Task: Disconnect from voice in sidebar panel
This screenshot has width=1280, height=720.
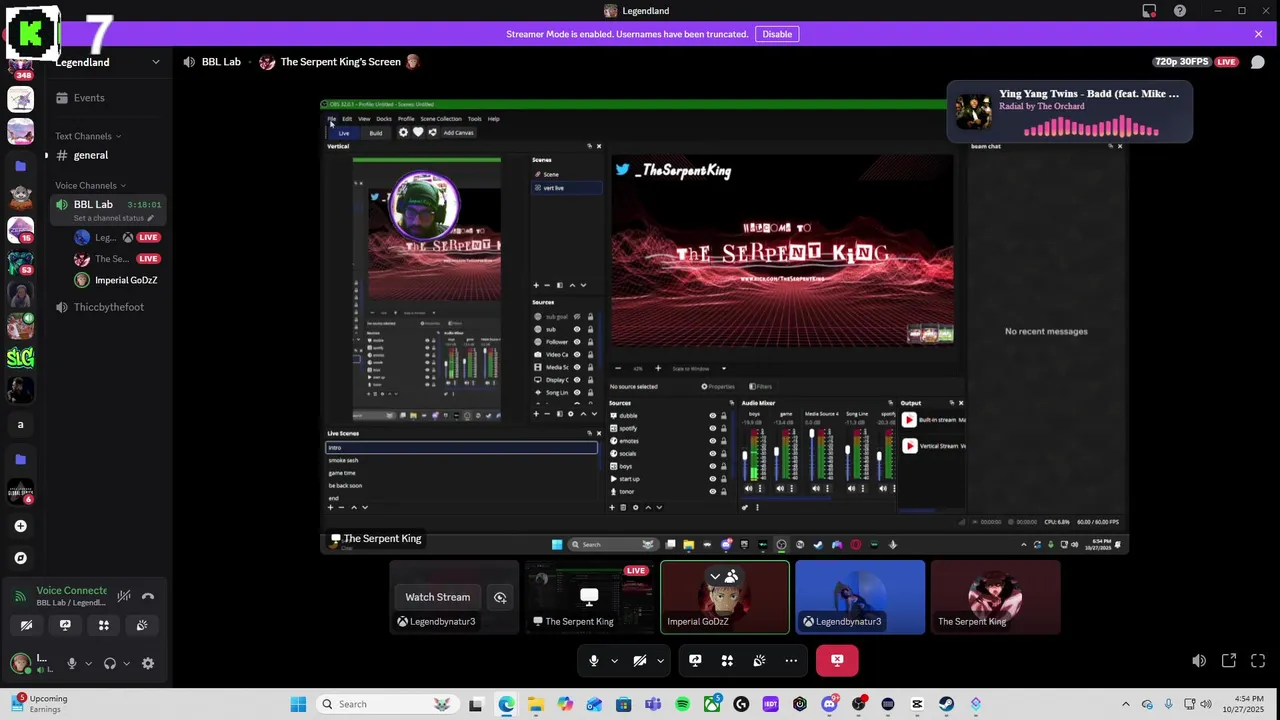Action: (148, 596)
